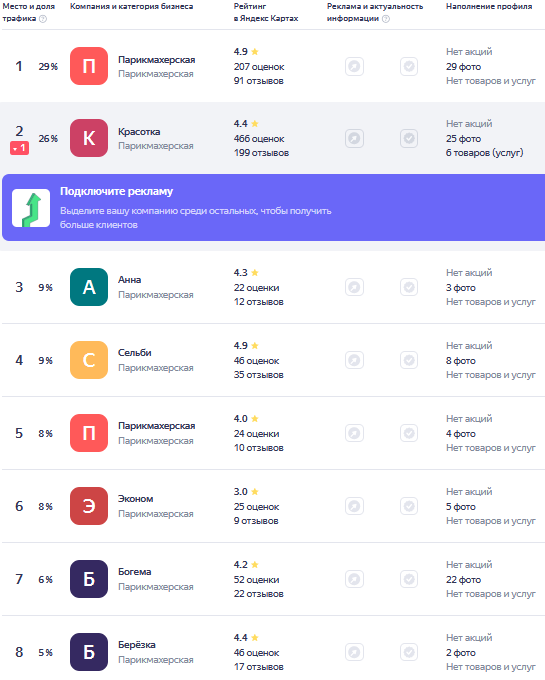This screenshot has width=545, height=680.
Task: Click the teal 'А' logo for Анна
Action: pos(89,287)
